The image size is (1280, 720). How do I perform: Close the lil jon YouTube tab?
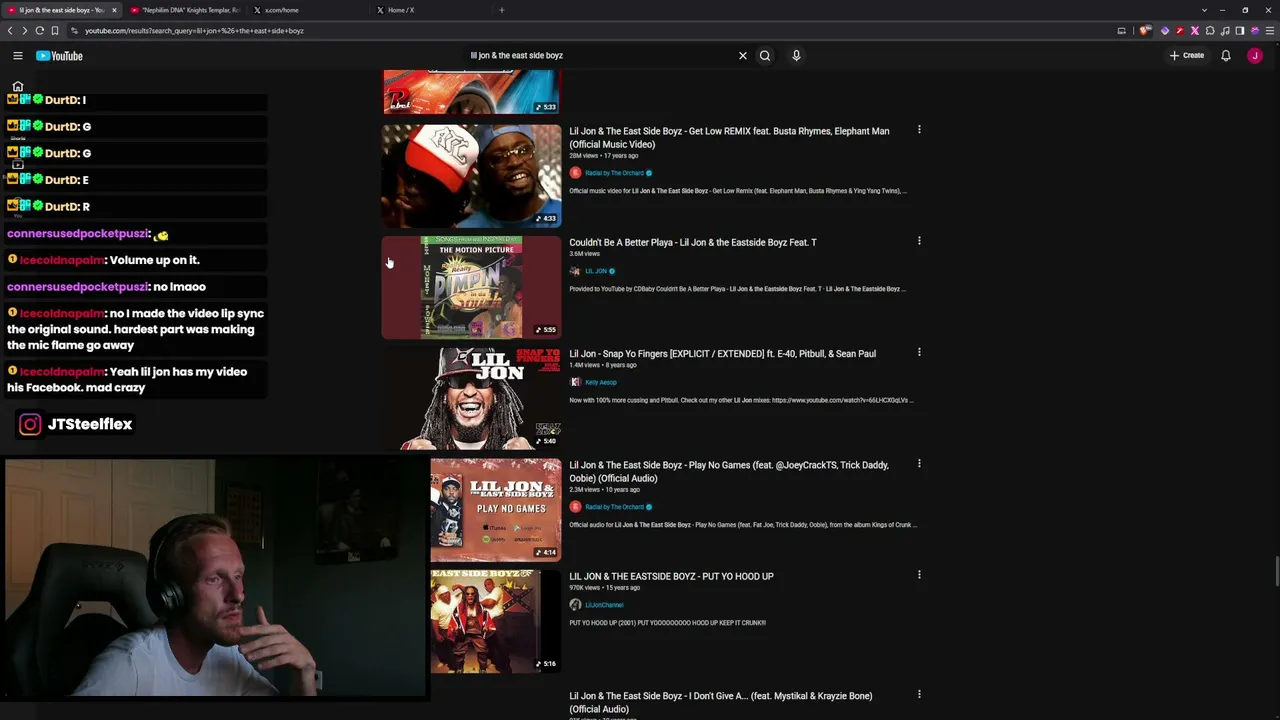(x=114, y=10)
